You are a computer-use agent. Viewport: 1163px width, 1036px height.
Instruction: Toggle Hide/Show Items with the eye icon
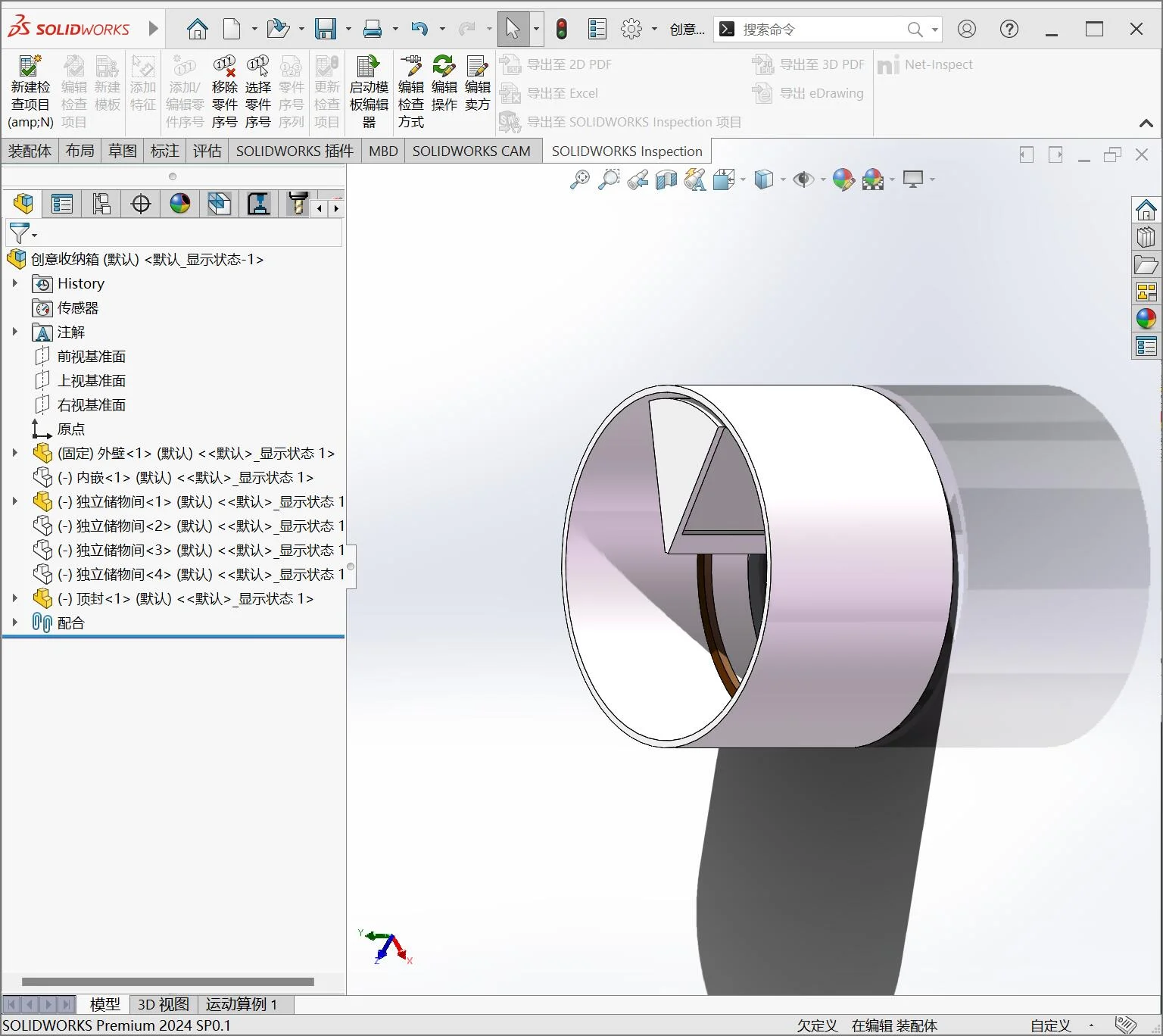coord(803,179)
